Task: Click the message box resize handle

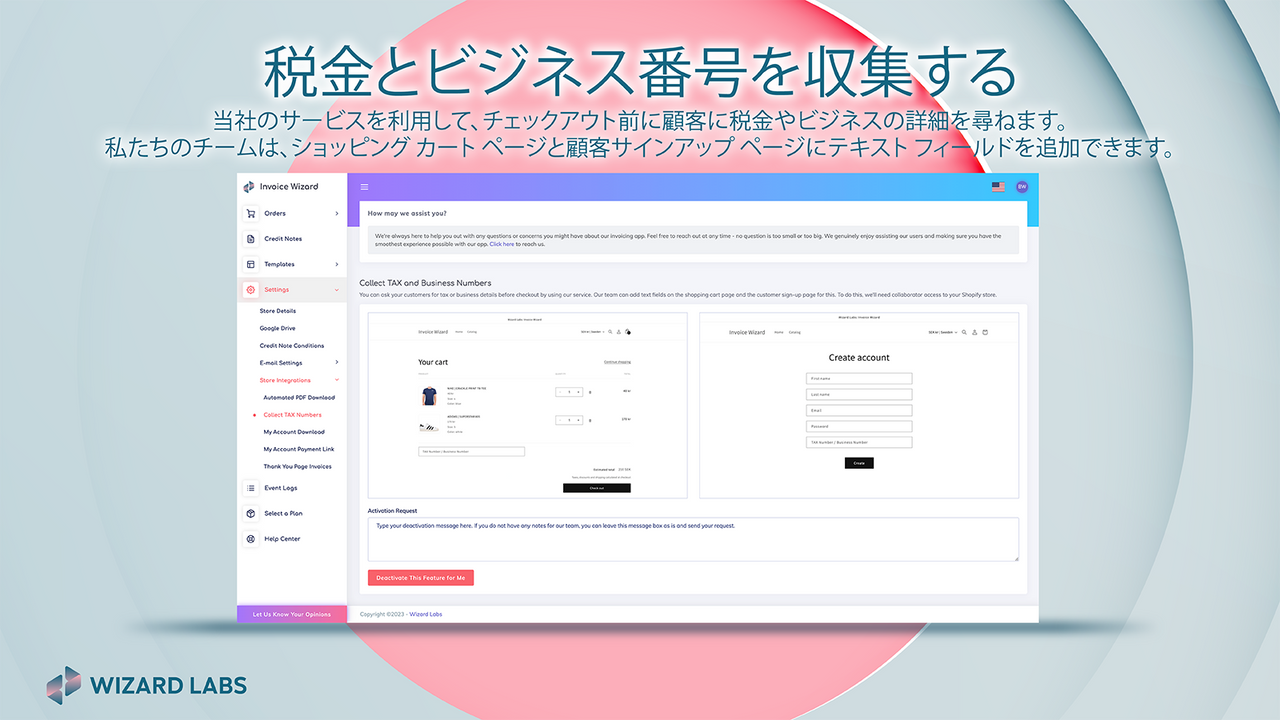Action: coord(1015,557)
